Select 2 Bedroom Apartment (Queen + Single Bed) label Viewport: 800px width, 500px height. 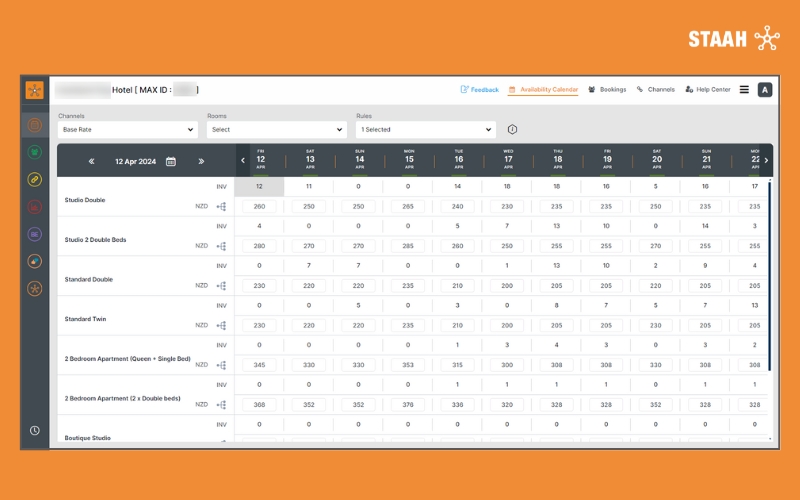click(x=128, y=359)
